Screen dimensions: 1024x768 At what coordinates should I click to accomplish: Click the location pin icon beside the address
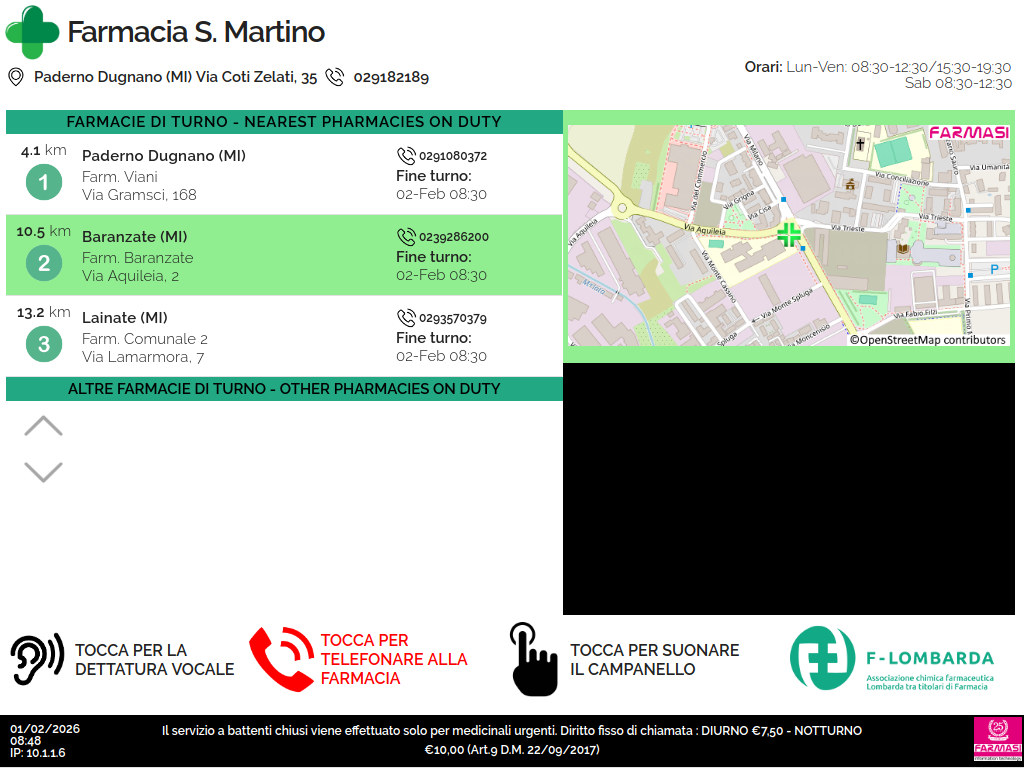coord(15,77)
